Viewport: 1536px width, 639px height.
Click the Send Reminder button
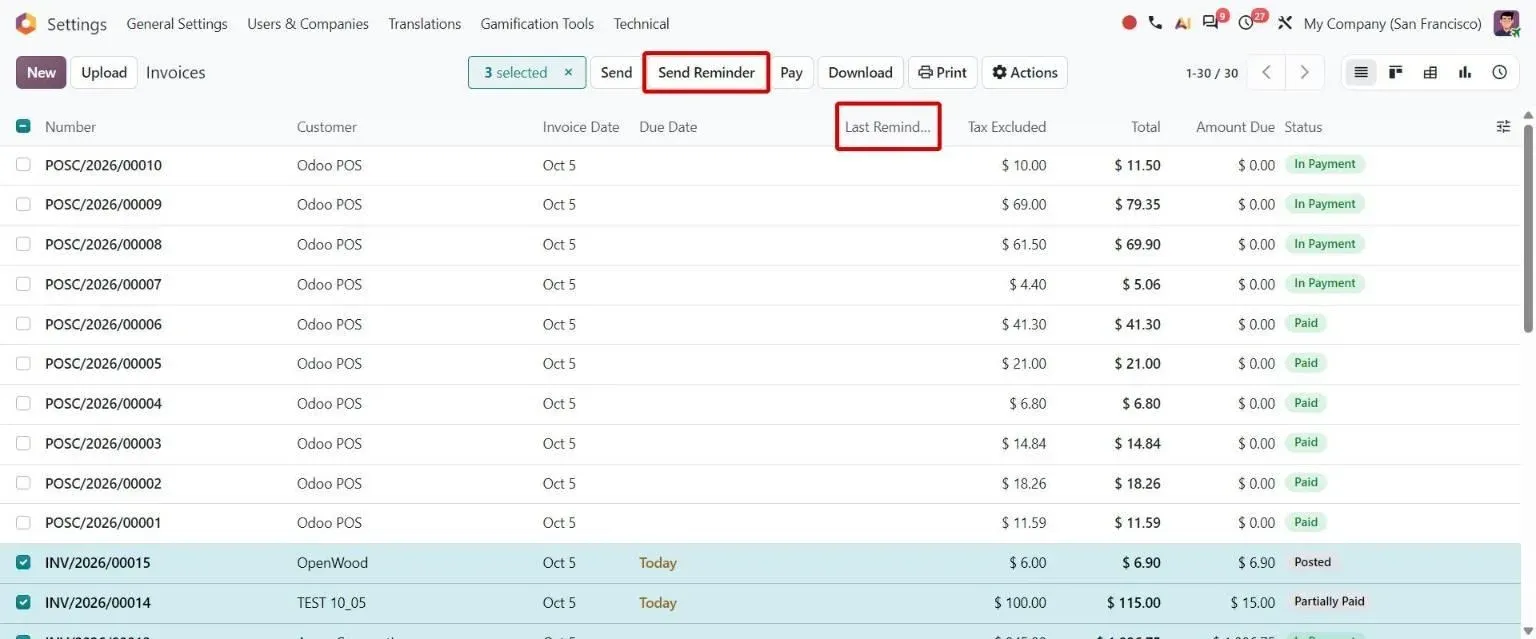tap(706, 72)
